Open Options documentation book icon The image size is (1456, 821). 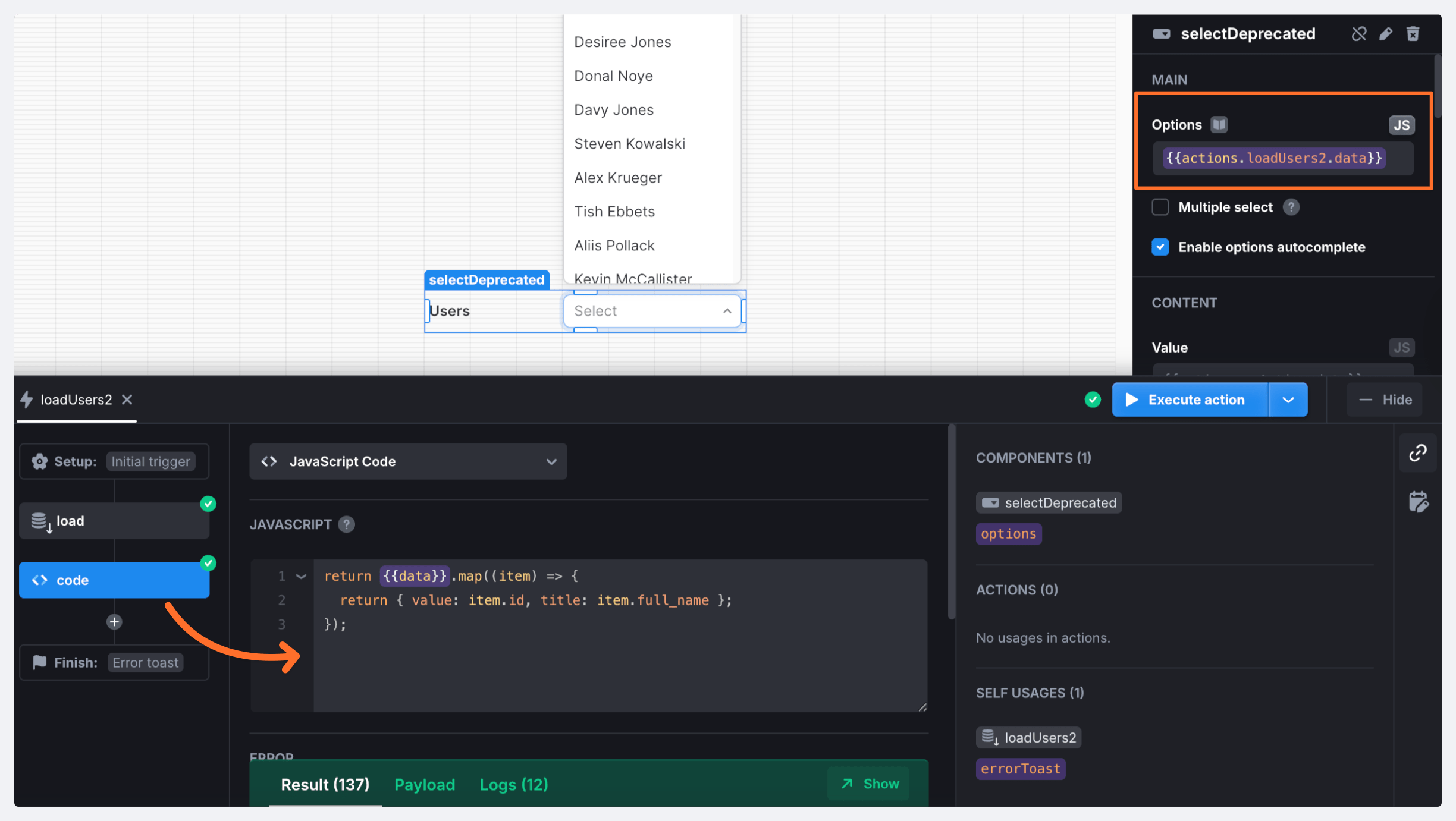[x=1219, y=125]
